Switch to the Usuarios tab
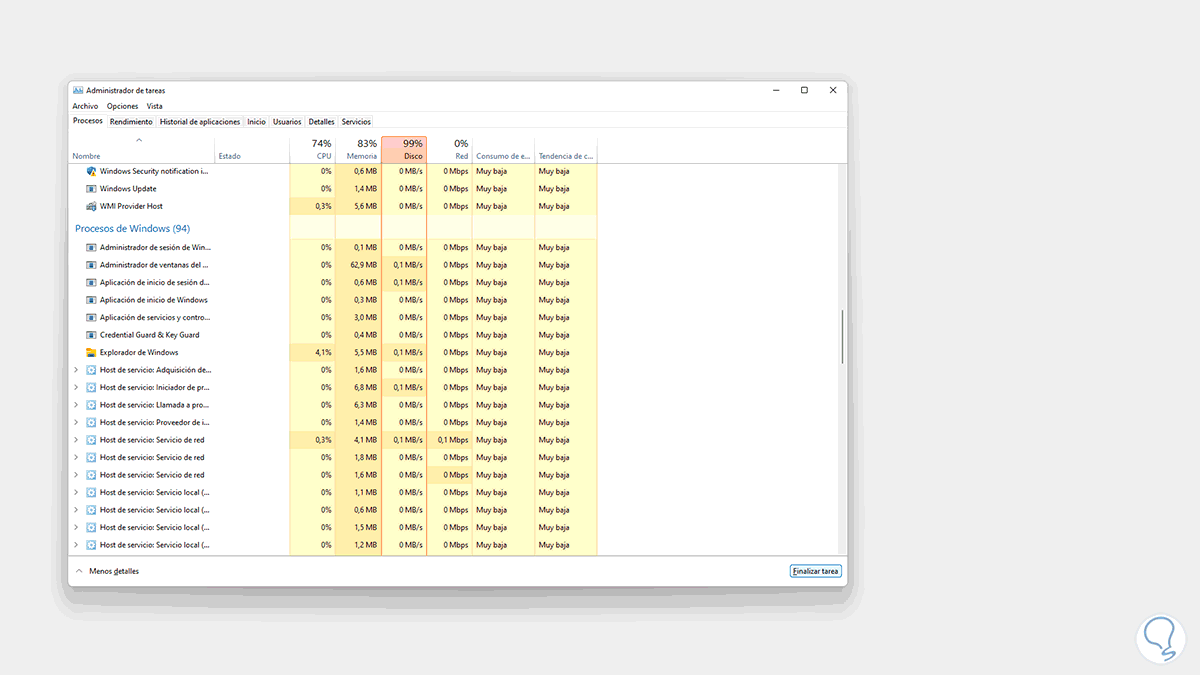This screenshot has height=675, width=1200. pyautogui.click(x=287, y=122)
